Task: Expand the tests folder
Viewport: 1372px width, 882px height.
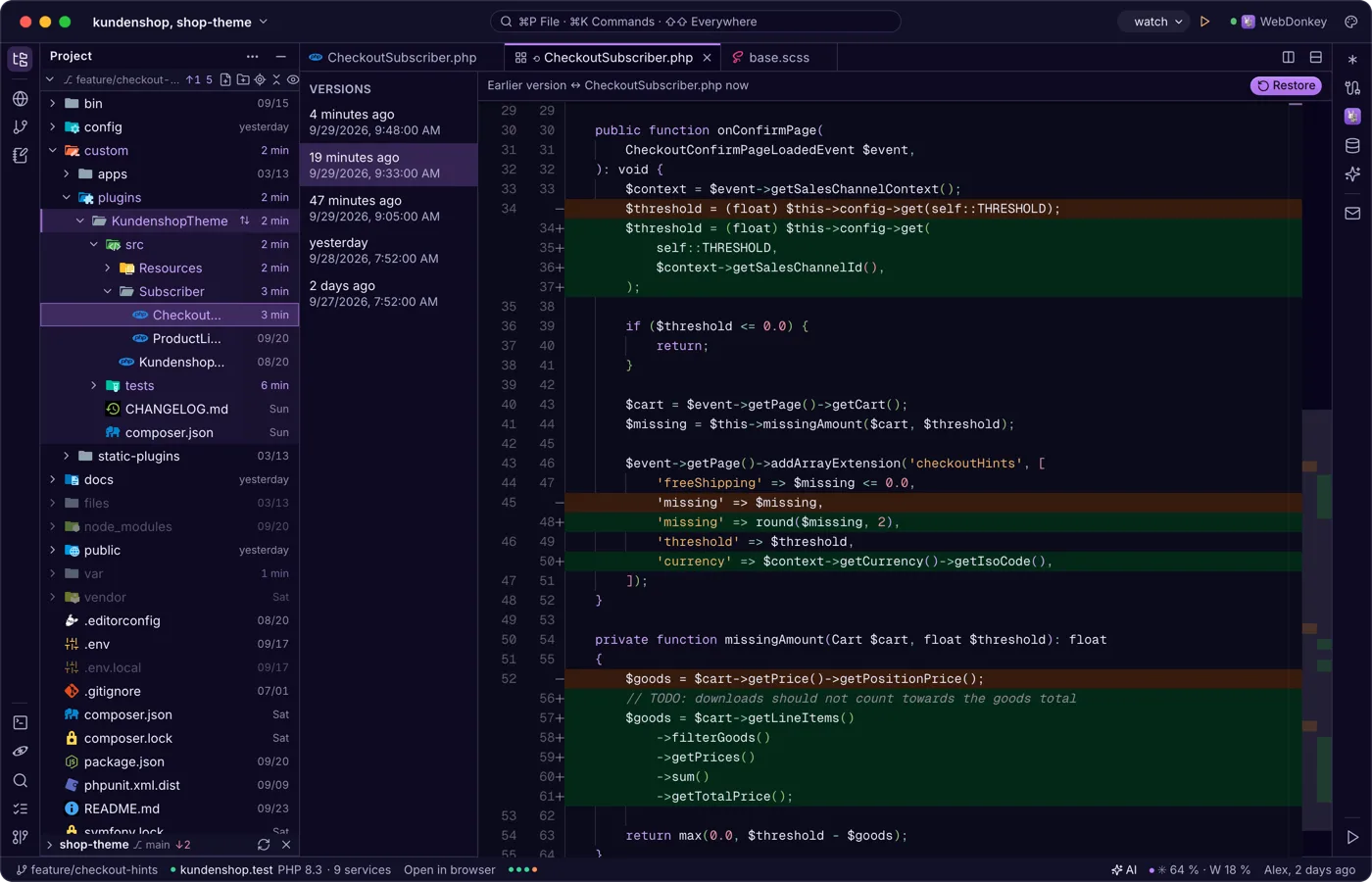Action: pos(94,385)
